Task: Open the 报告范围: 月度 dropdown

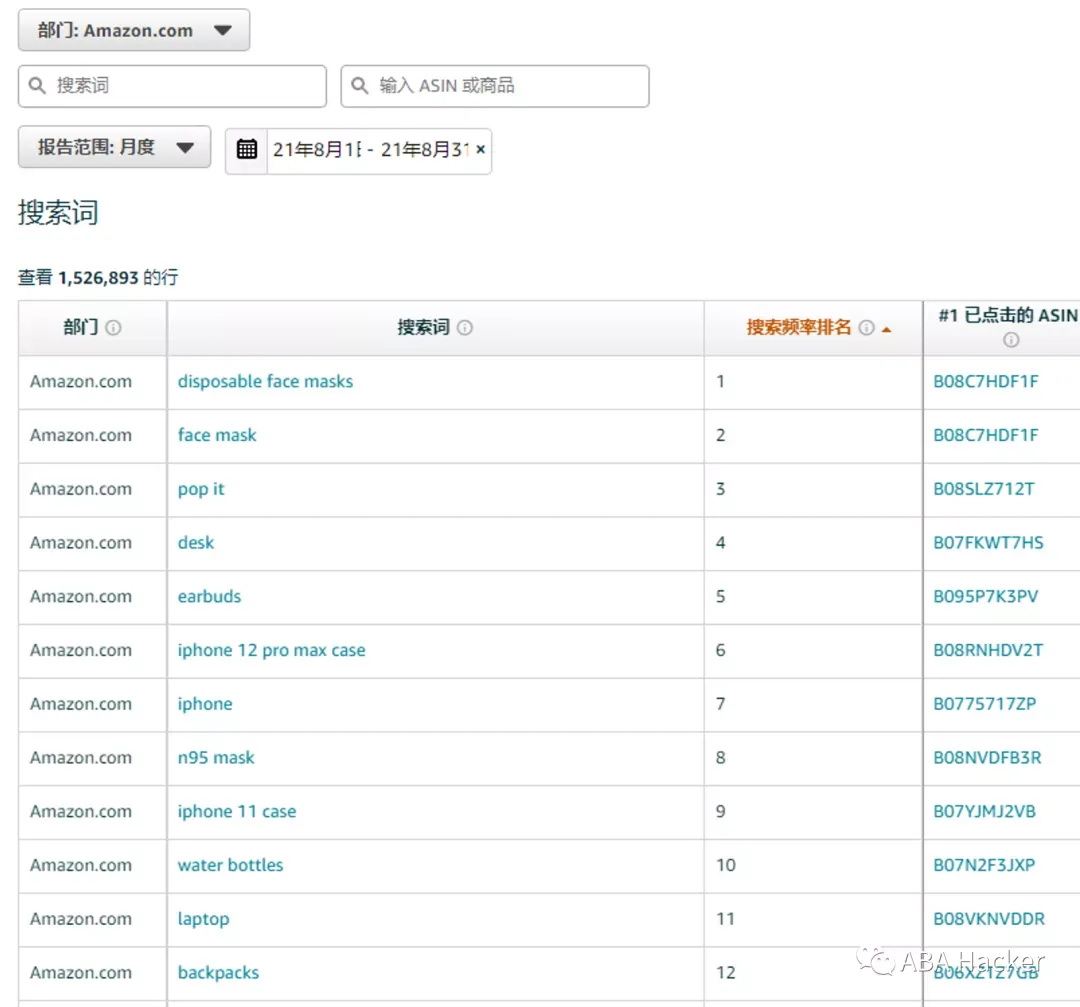Action: coord(114,147)
